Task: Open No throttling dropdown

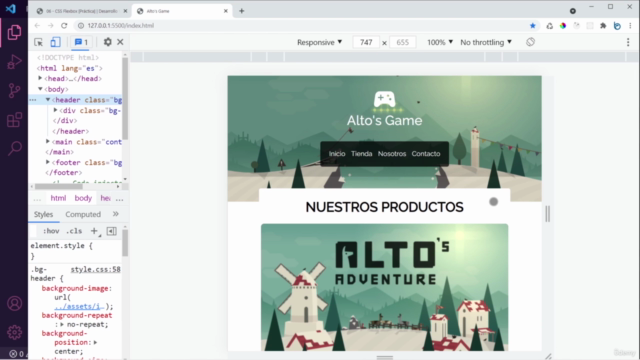Action: [486, 42]
